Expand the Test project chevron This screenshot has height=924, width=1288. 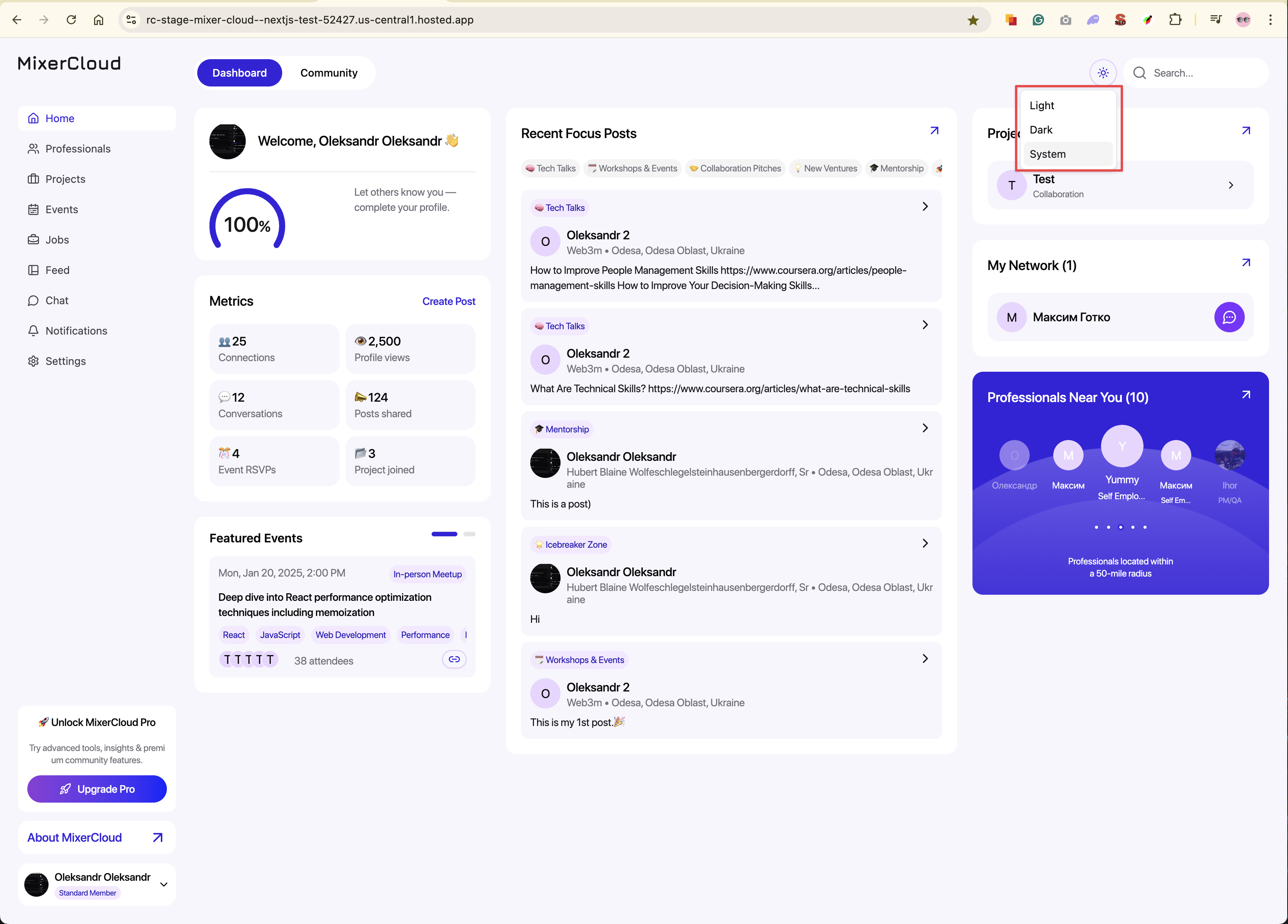tap(1231, 185)
